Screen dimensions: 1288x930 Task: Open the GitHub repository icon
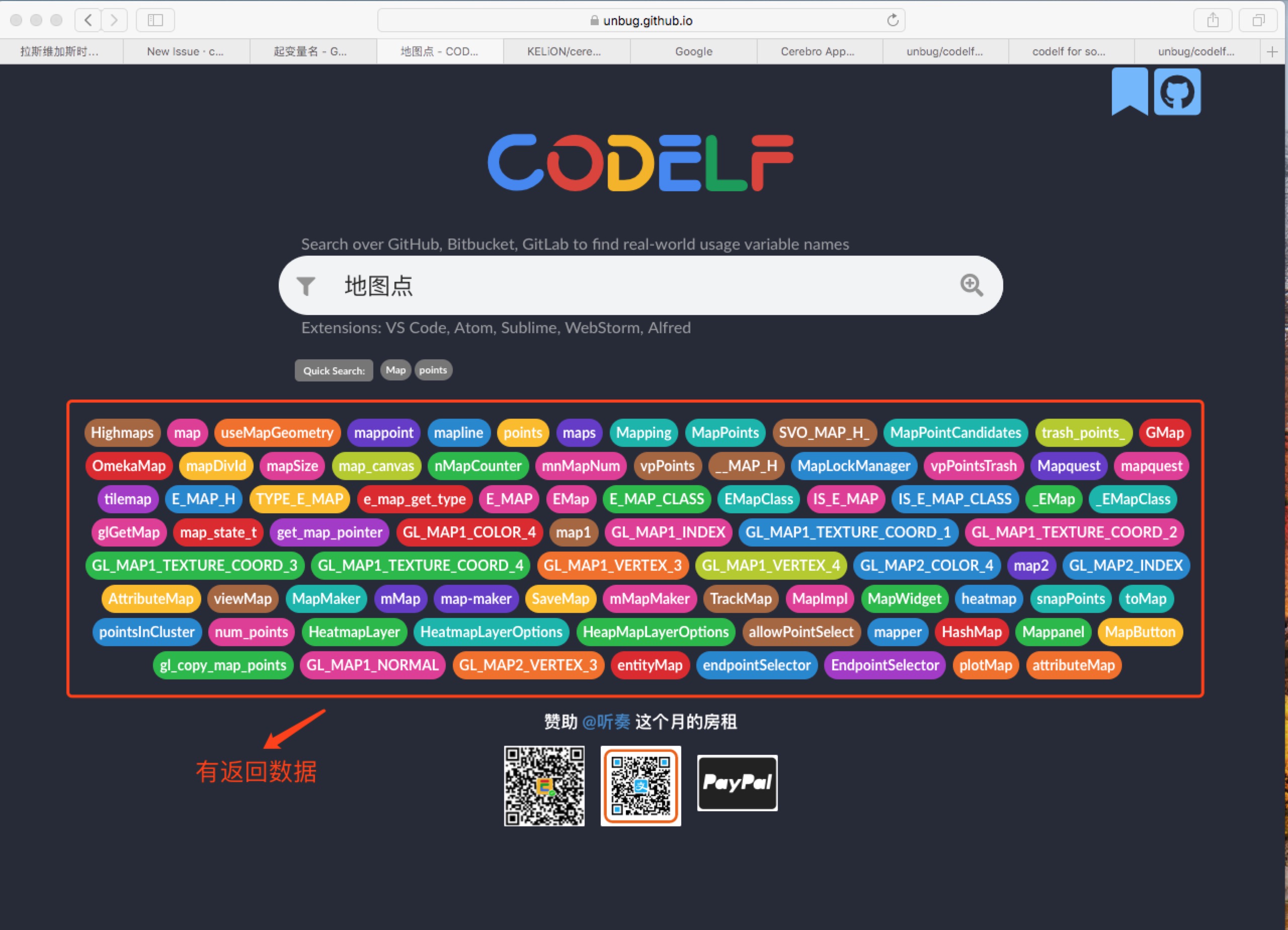1177,92
